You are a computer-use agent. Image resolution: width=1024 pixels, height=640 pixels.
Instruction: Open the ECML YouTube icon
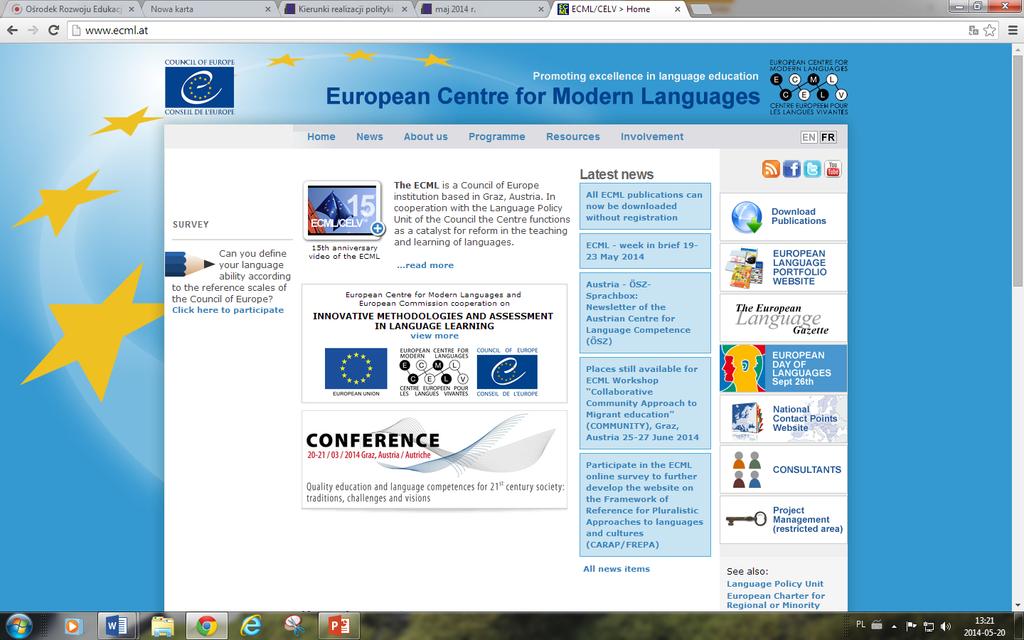pos(833,169)
